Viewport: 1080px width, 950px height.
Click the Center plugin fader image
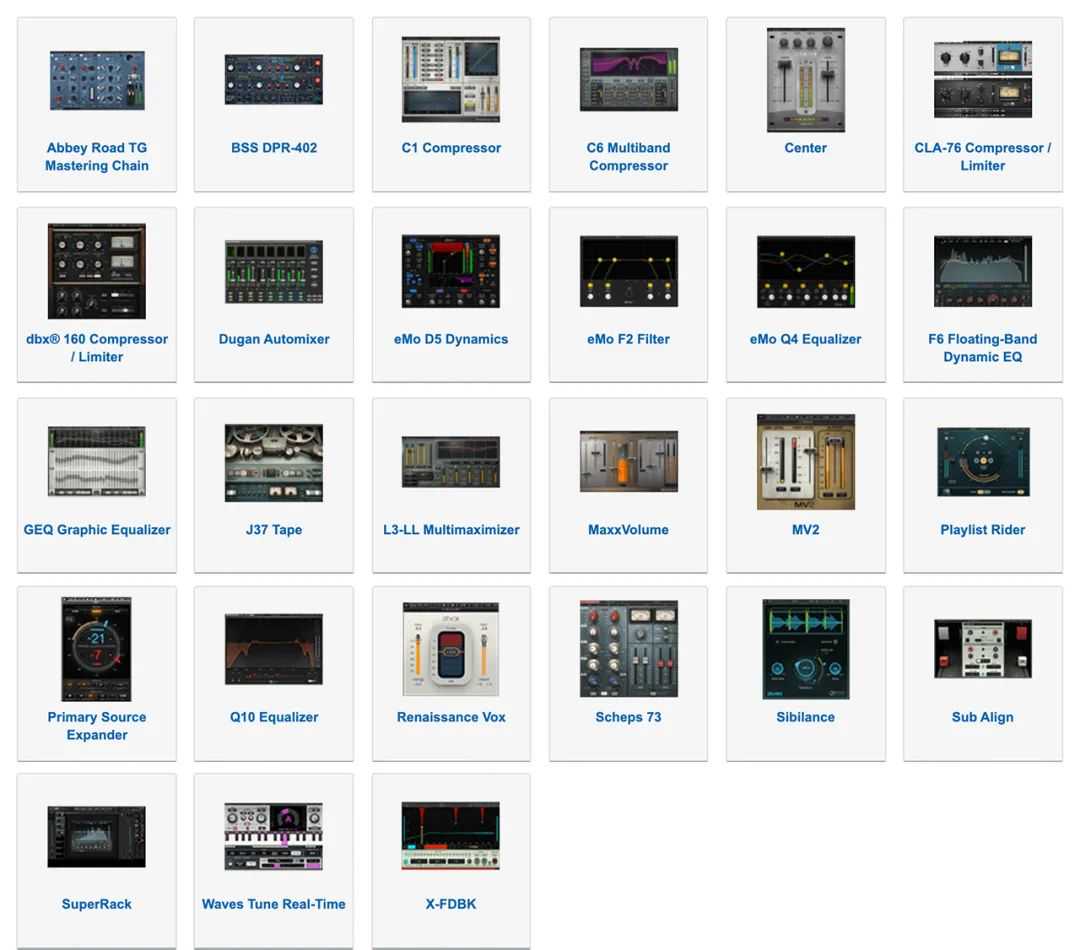(x=805, y=81)
